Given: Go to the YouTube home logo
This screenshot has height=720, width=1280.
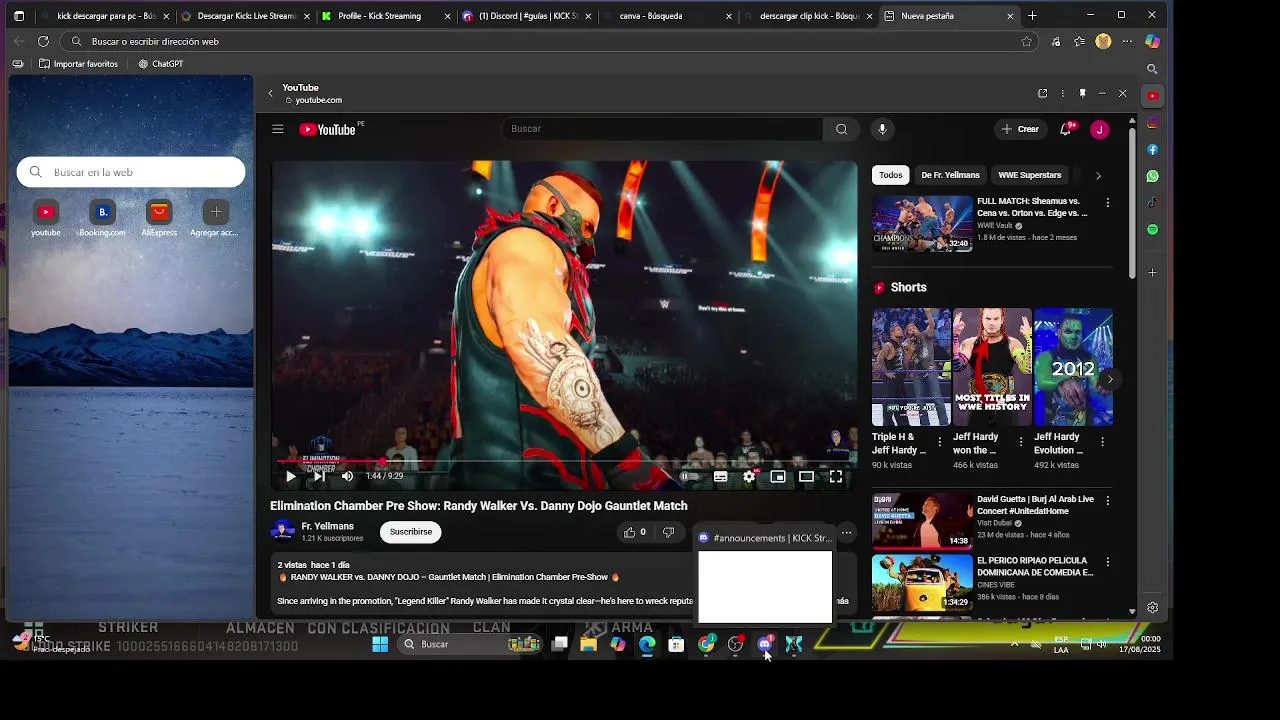Looking at the screenshot, I should pyautogui.click(x=328, y=129).
